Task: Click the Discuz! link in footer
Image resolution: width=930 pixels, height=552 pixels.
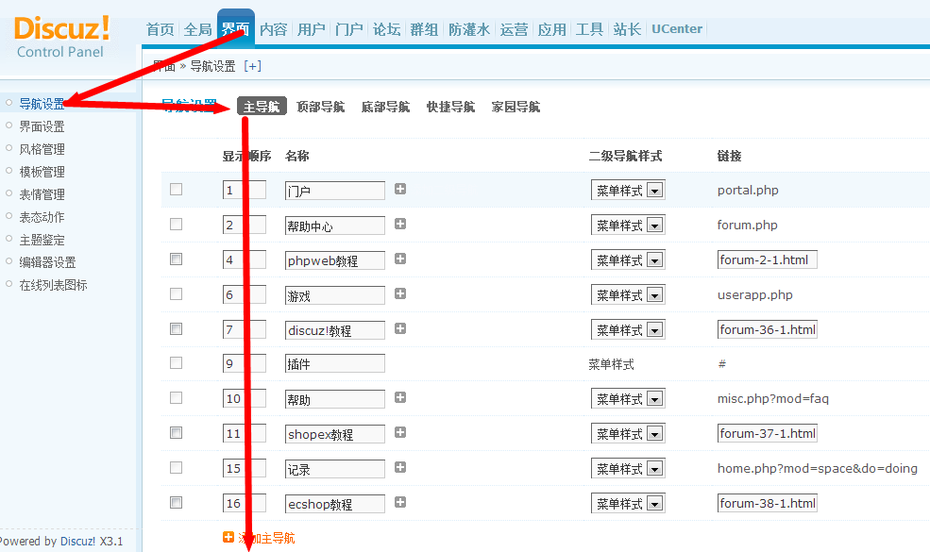Action: point(78,541)
